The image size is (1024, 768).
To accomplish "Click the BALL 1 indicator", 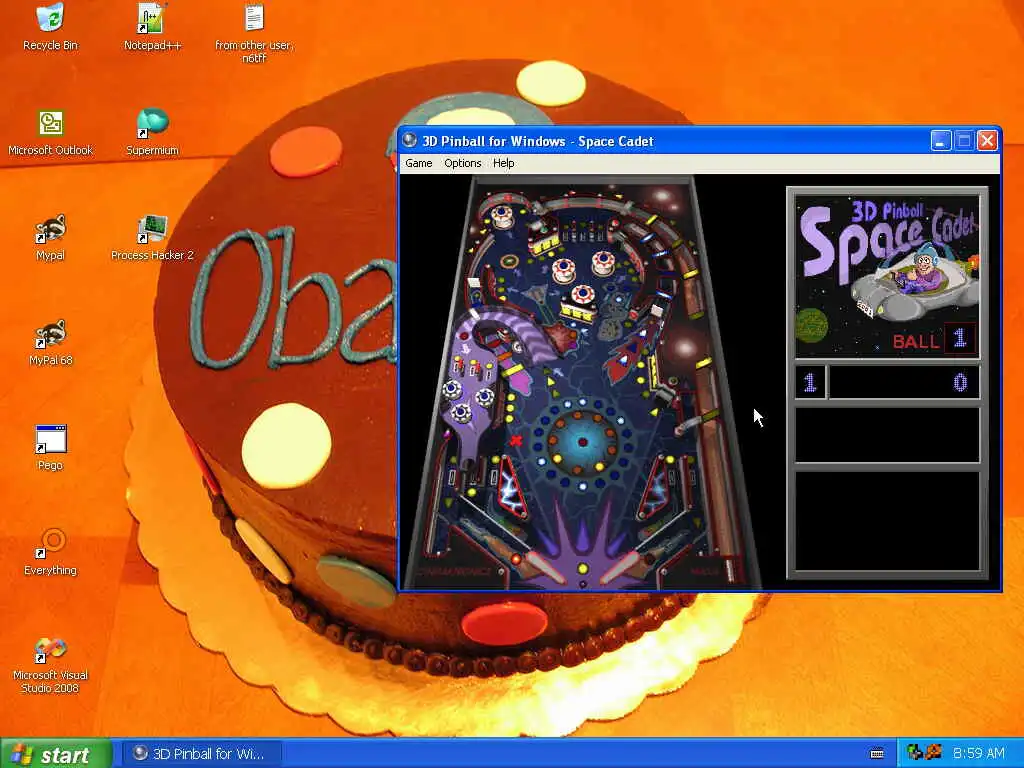I will [934, 339].
